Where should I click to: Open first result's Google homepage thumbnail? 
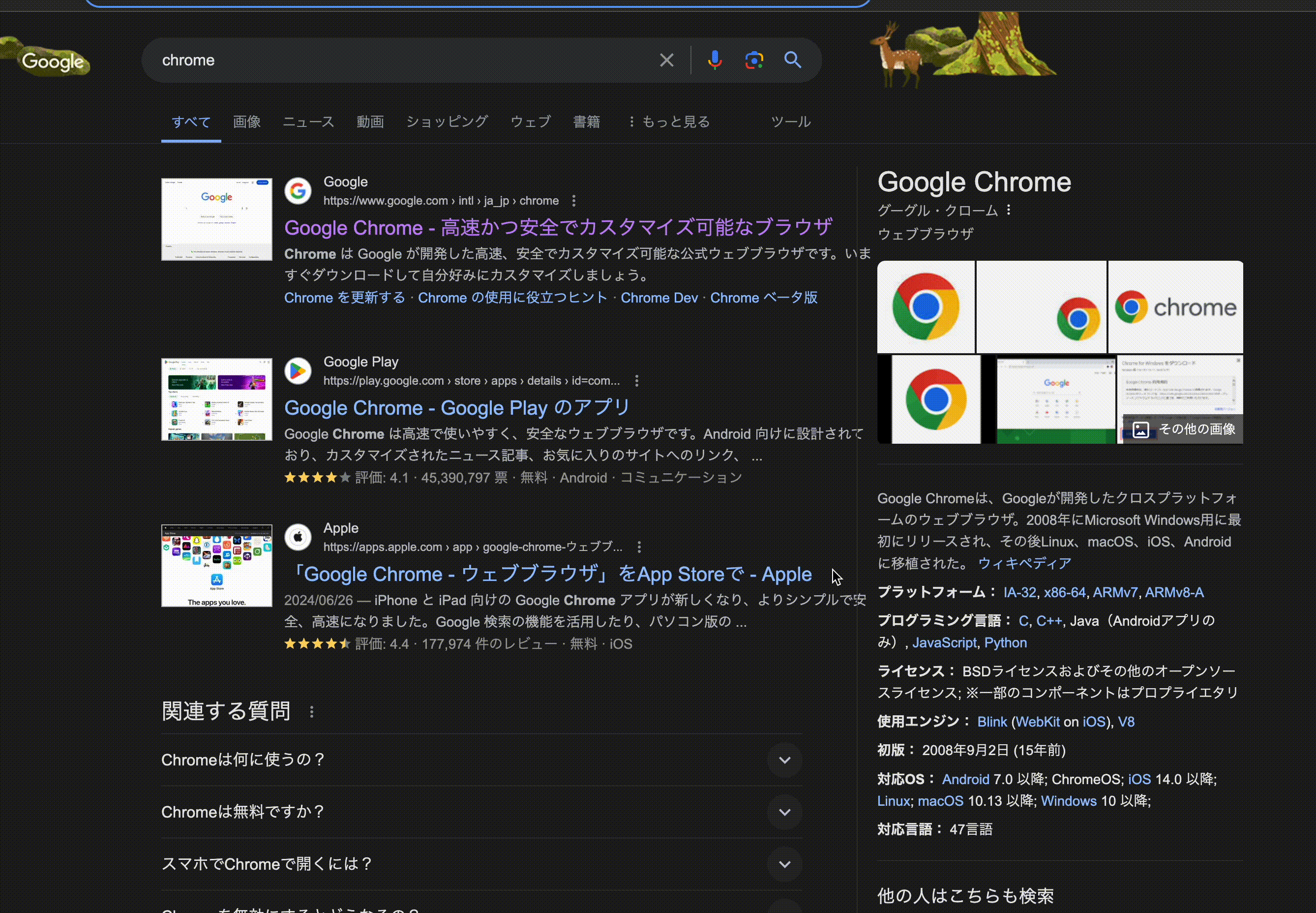coord(217,219)
